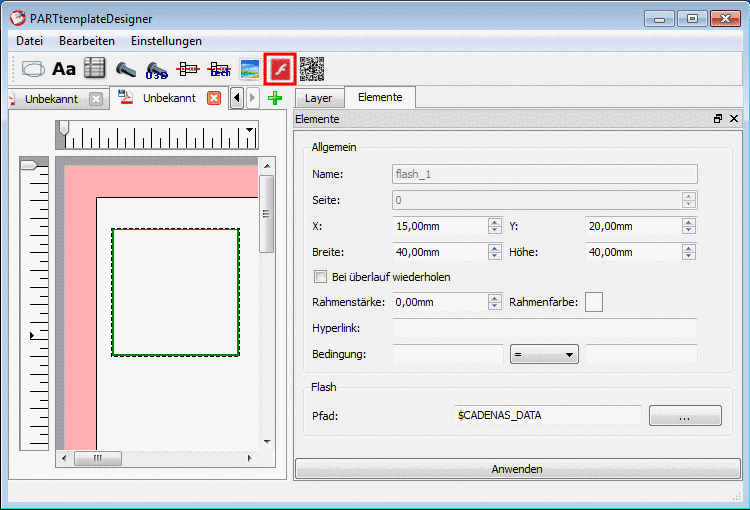Screen dimensions: 750x510
Task: Select the 3D part screw tool
Action: [126, 69]
